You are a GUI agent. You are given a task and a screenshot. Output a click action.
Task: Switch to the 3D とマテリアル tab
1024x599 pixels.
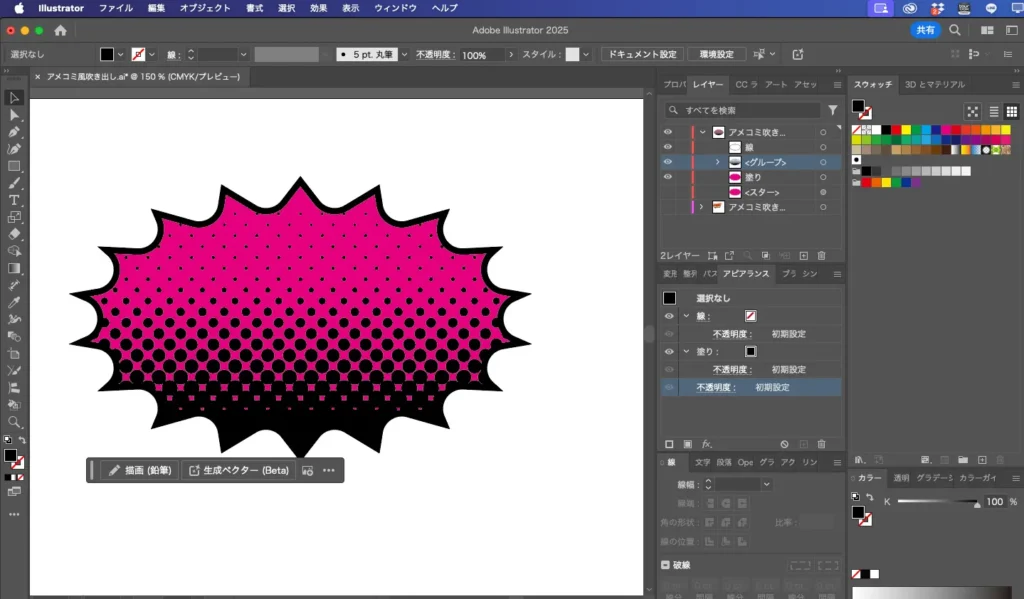pos(934,85)
